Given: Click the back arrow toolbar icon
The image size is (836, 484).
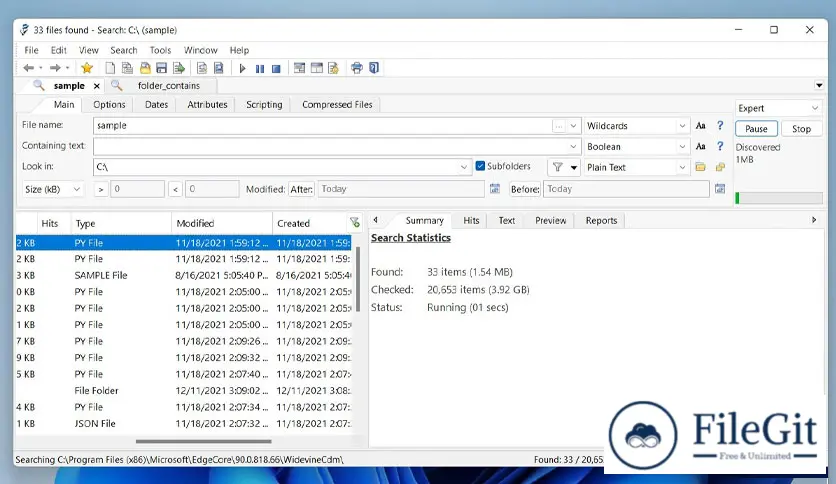Looking at the screenshot, I should 29,68.
